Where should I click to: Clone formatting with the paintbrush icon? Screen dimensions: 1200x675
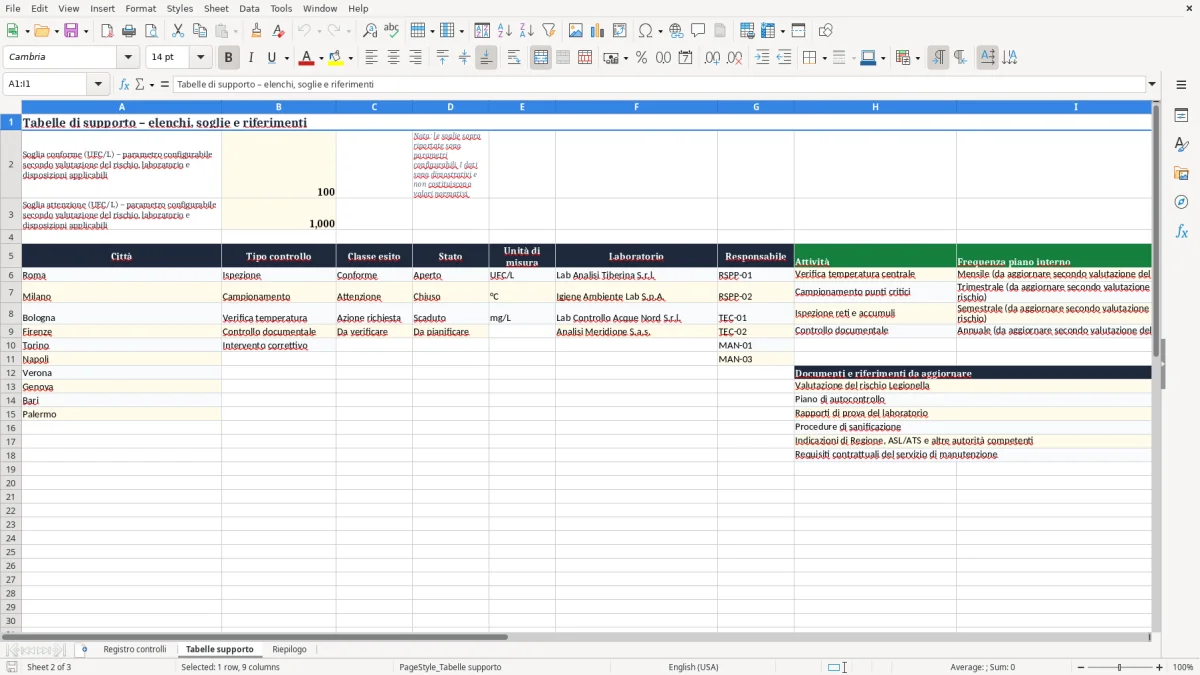click(257, 31)
